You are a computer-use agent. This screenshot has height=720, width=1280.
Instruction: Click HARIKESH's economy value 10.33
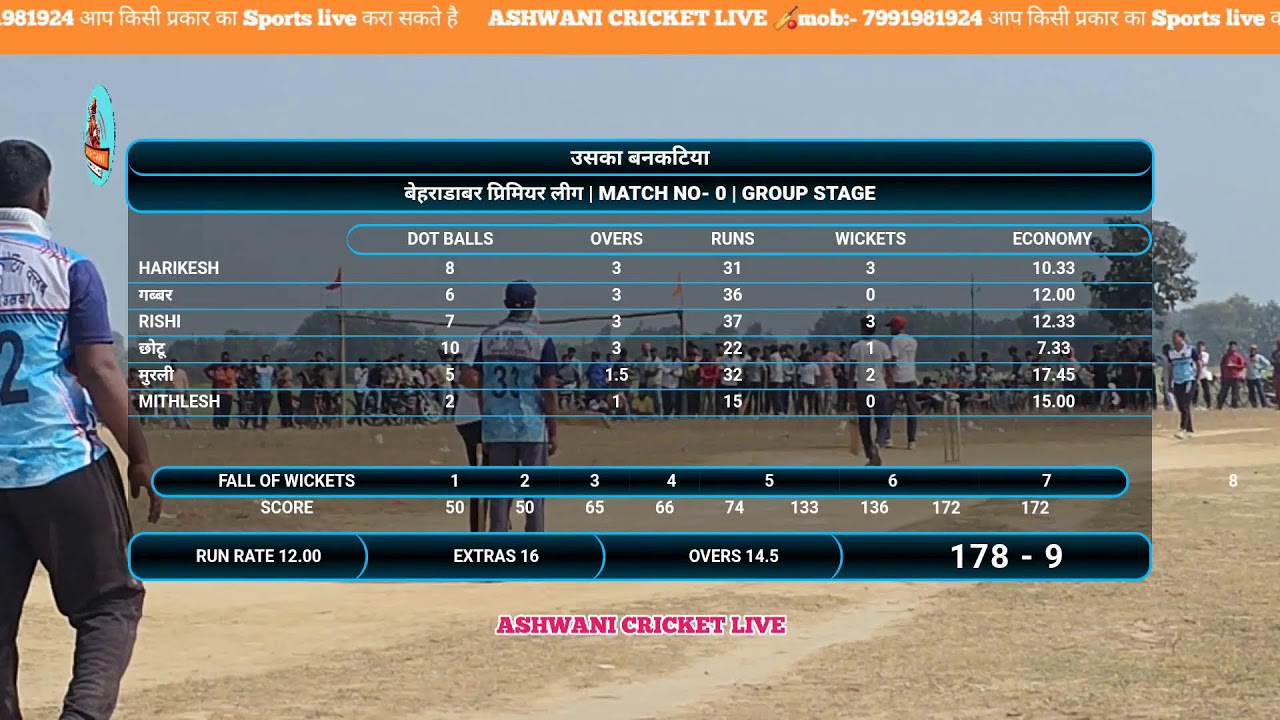(1054, 268)
